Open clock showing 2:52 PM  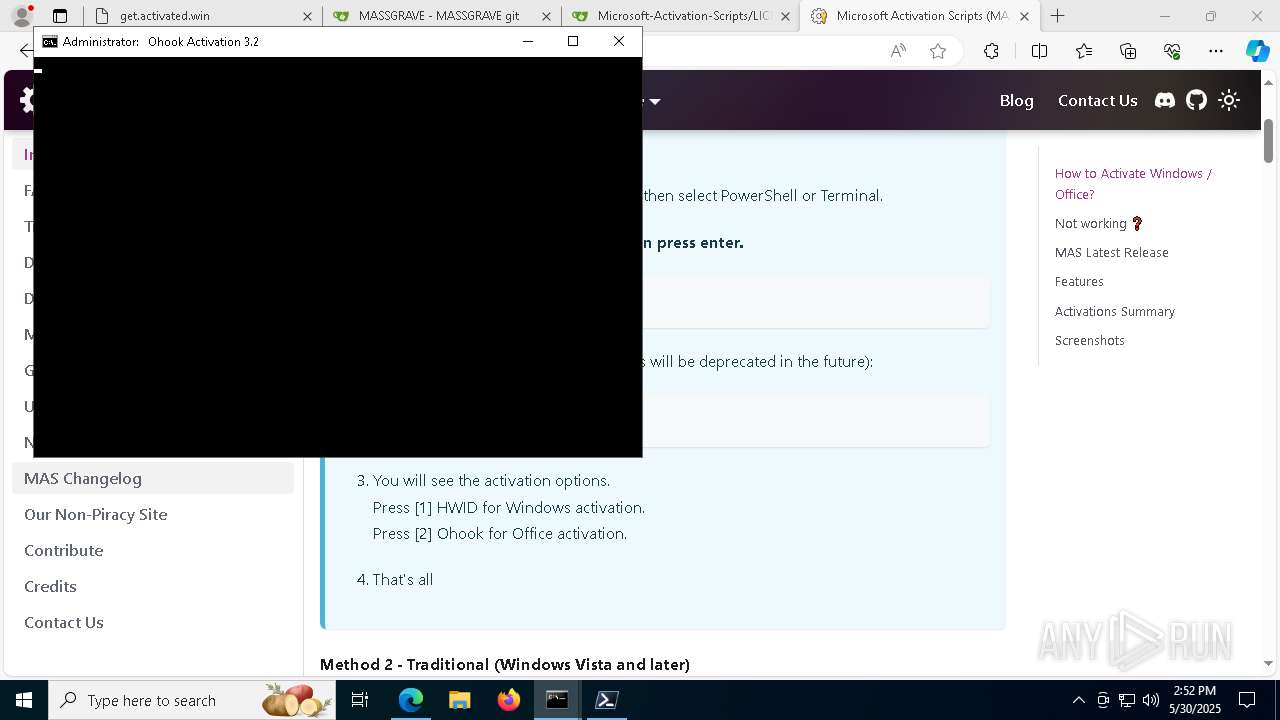1195,700
